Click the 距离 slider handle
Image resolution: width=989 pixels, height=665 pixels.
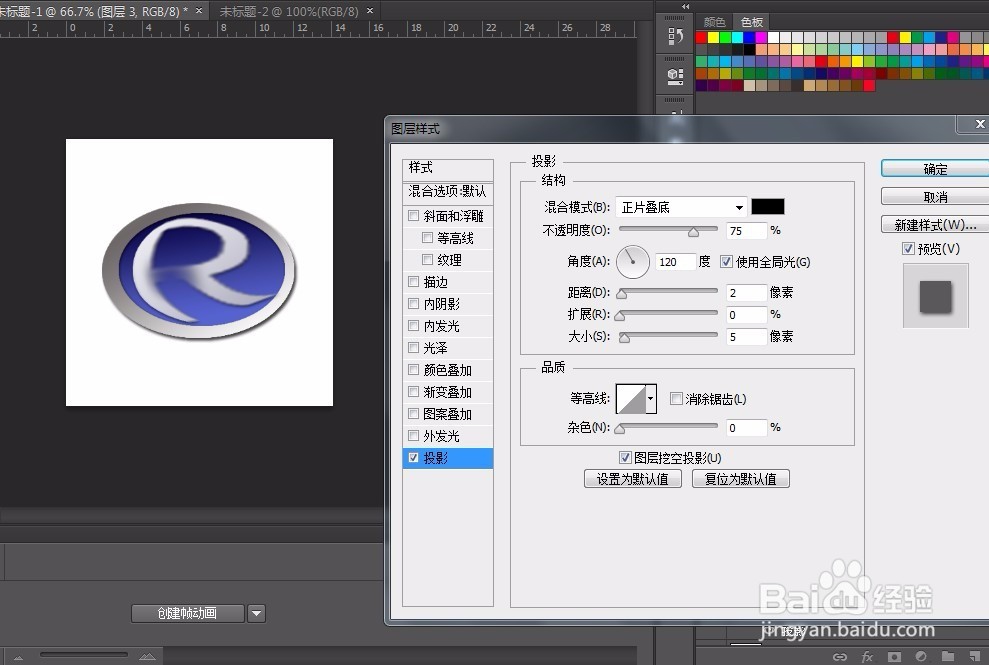pos(622,294)
